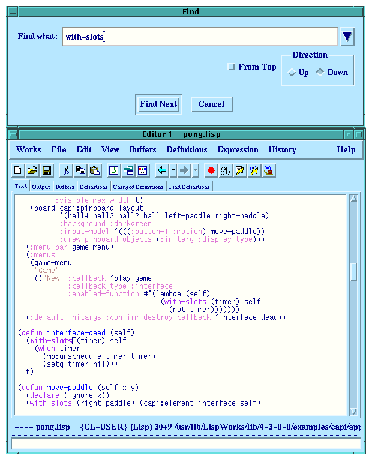Open the dropdown after the forward arrow

[x=196, y=170]
